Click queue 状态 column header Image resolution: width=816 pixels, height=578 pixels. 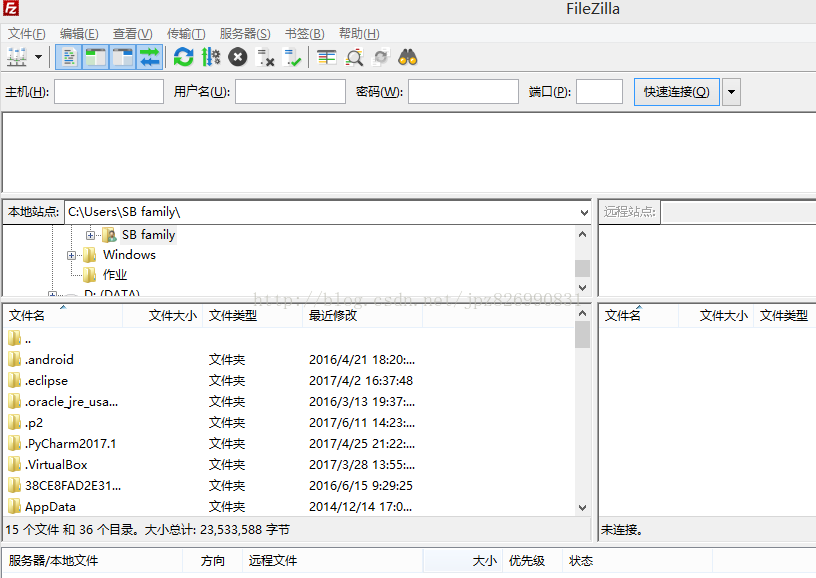pyautogui.click(x=637, y=561)
